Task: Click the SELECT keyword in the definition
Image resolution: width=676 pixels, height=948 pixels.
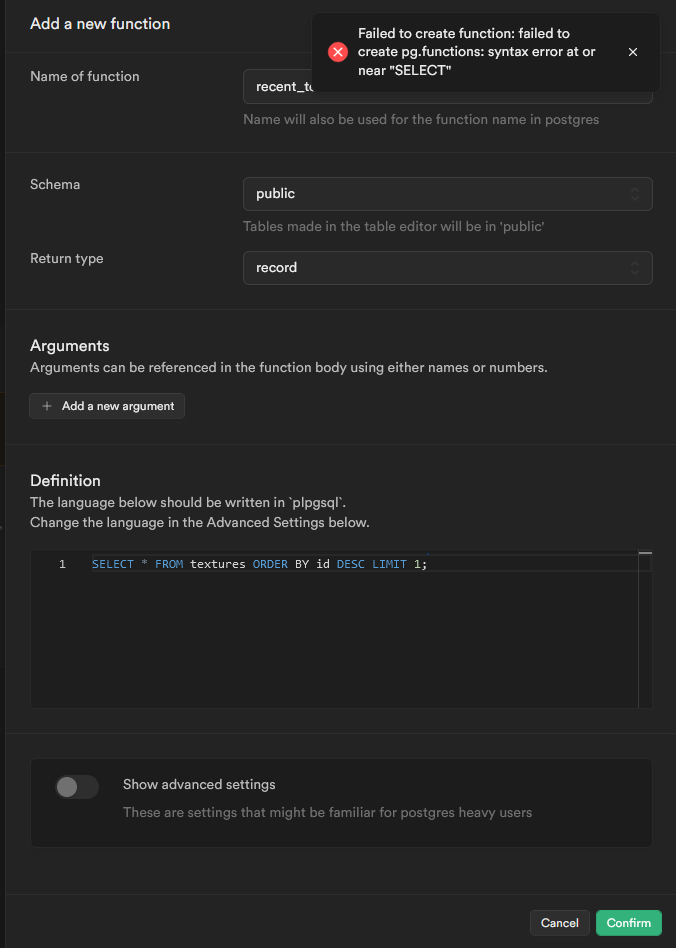Action: coord(112,564)
